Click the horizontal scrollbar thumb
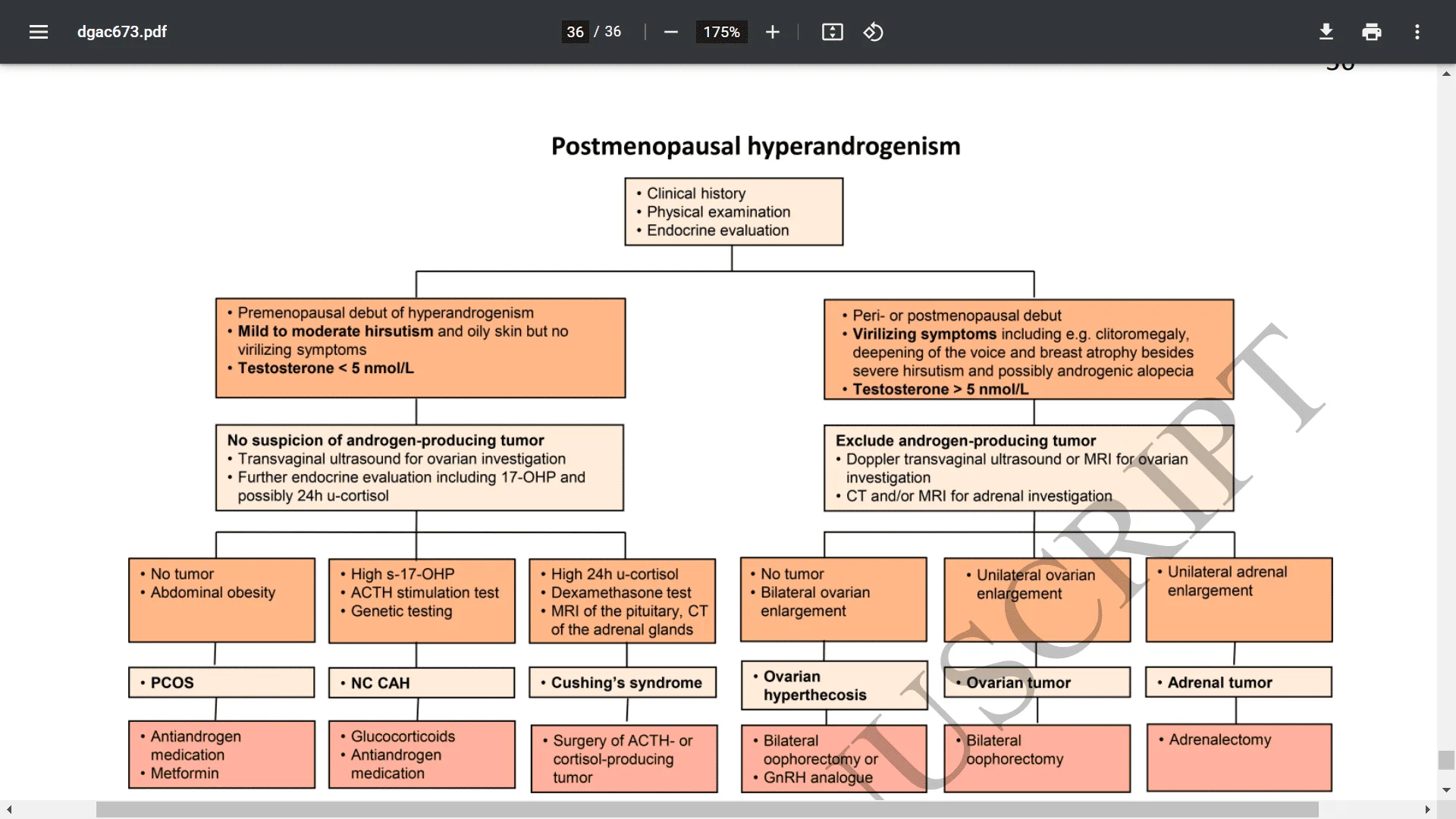The image size is (1456, 819). 707,810
